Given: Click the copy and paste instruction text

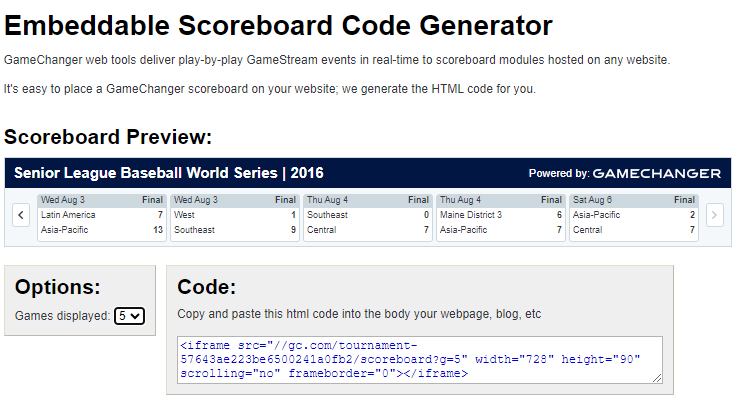Looking at the screenshot, I should coord(359,314).
